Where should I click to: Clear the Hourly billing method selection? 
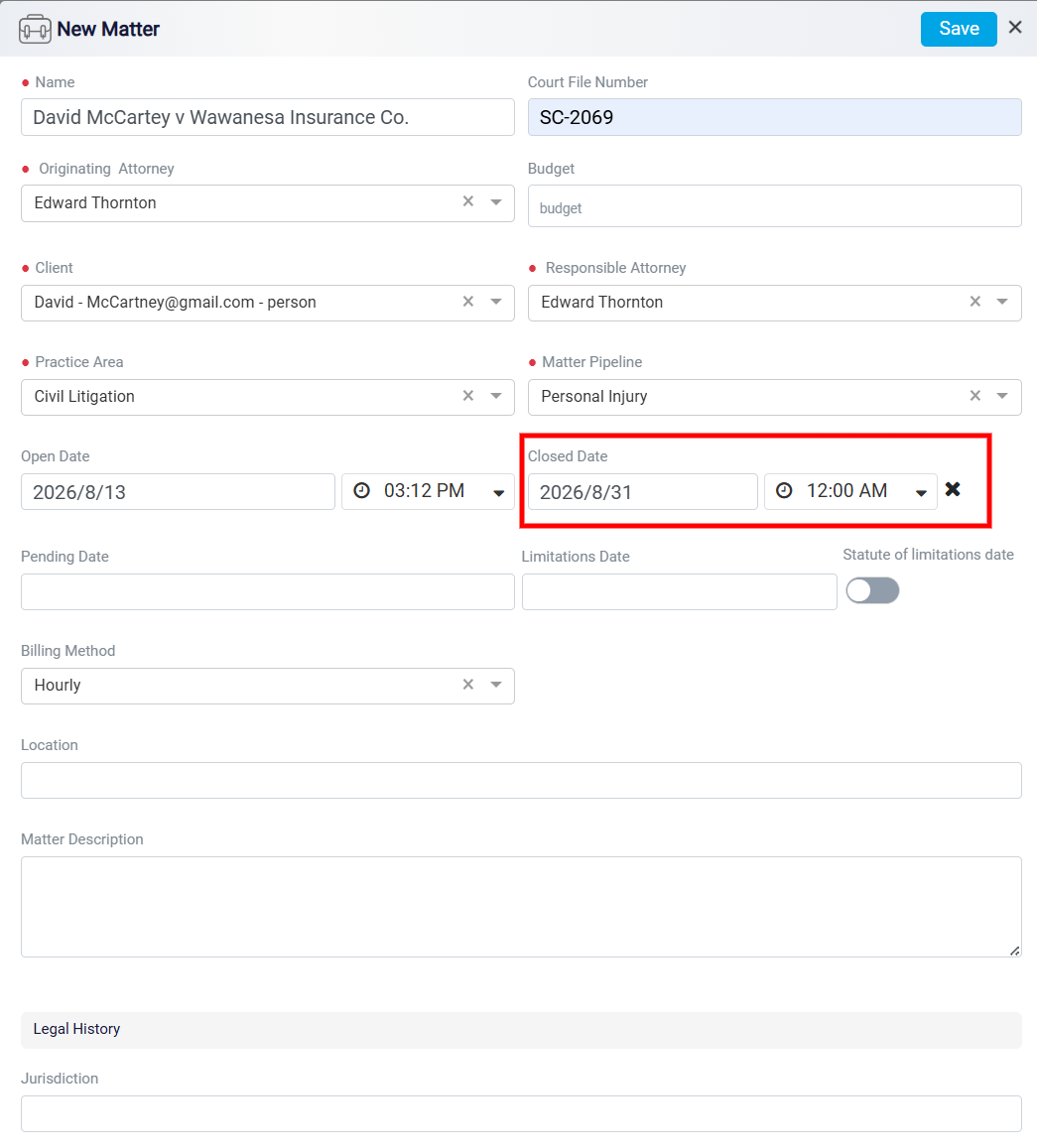click(468, 685)
